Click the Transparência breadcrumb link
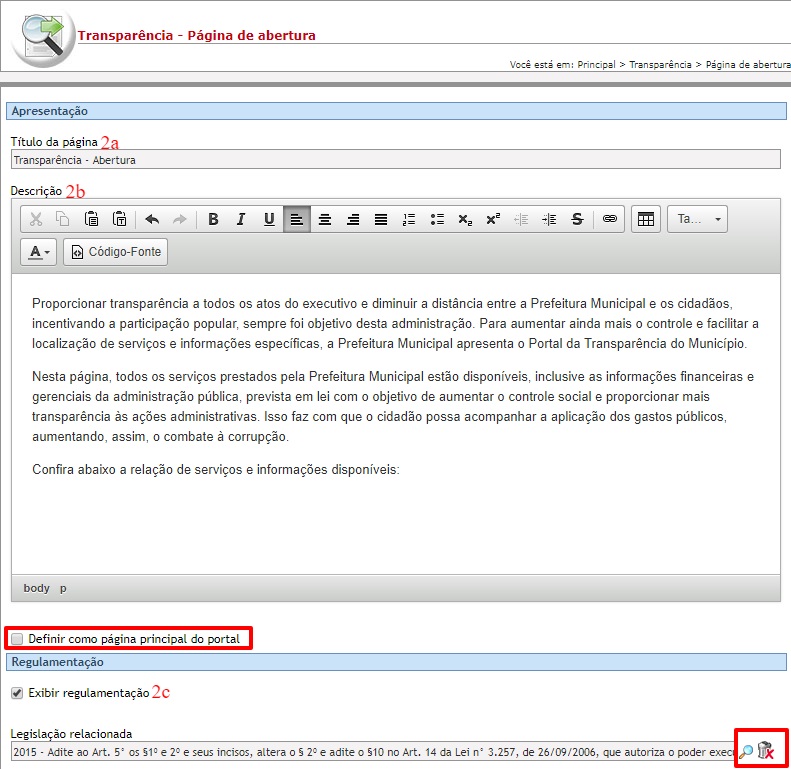This screenshot has width=791, height=769. tap(660, 65)
